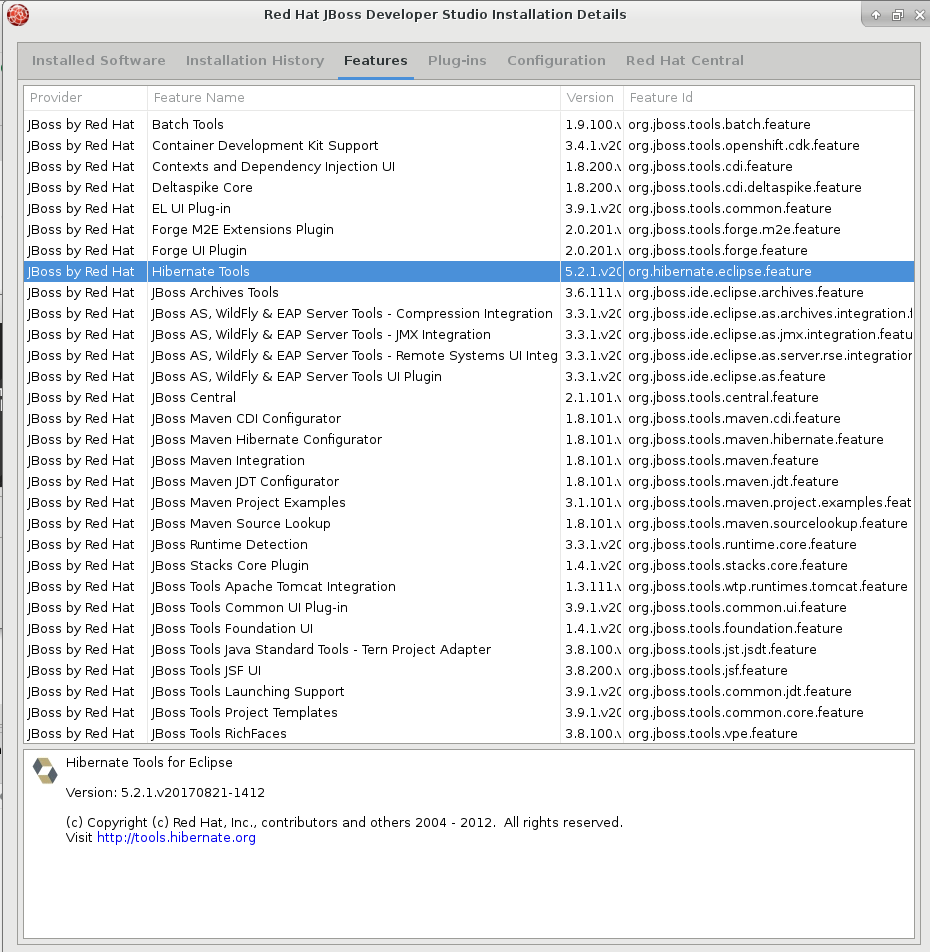Select Server Tools - Compression Integration row
930x952 pixels.
tap(469, 314)
